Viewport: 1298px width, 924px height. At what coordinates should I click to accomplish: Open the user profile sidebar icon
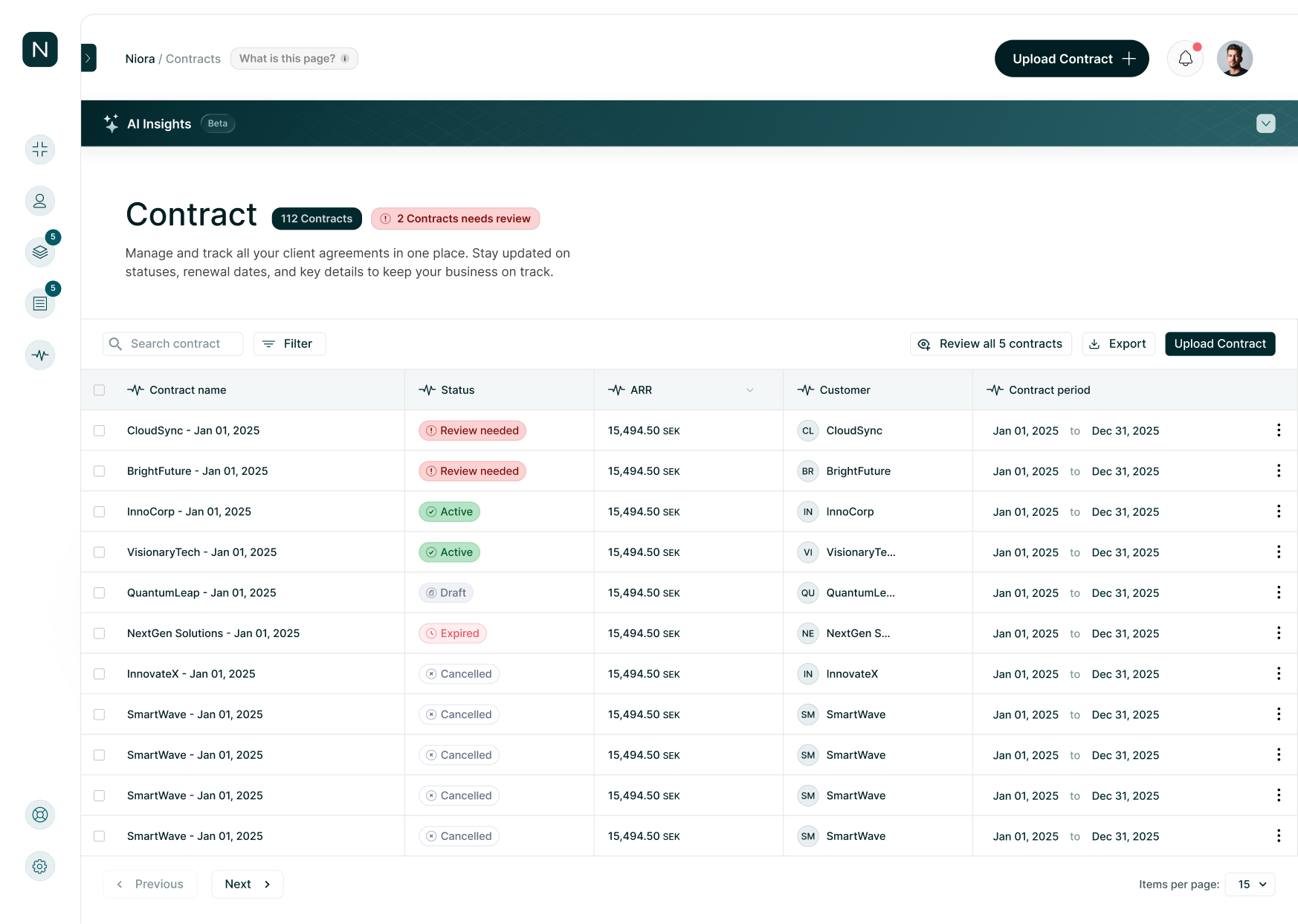click(40, 201)
